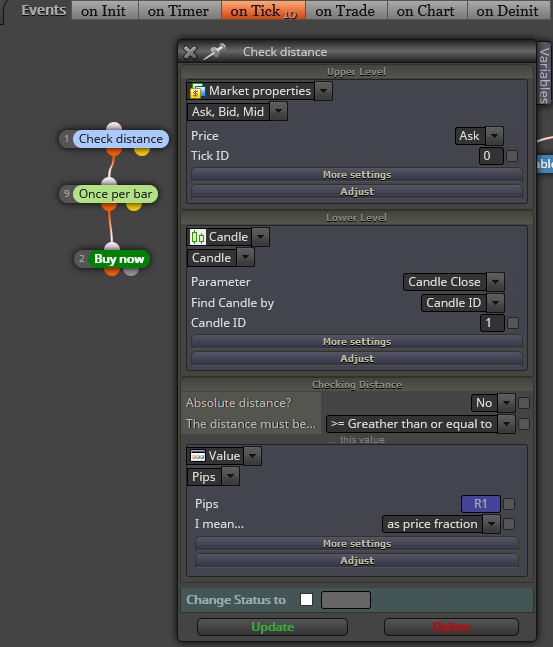Click block number 9 badge
The height and width of the screenshot is (647, 553).
pyautogui.click(x=66, y=194)
